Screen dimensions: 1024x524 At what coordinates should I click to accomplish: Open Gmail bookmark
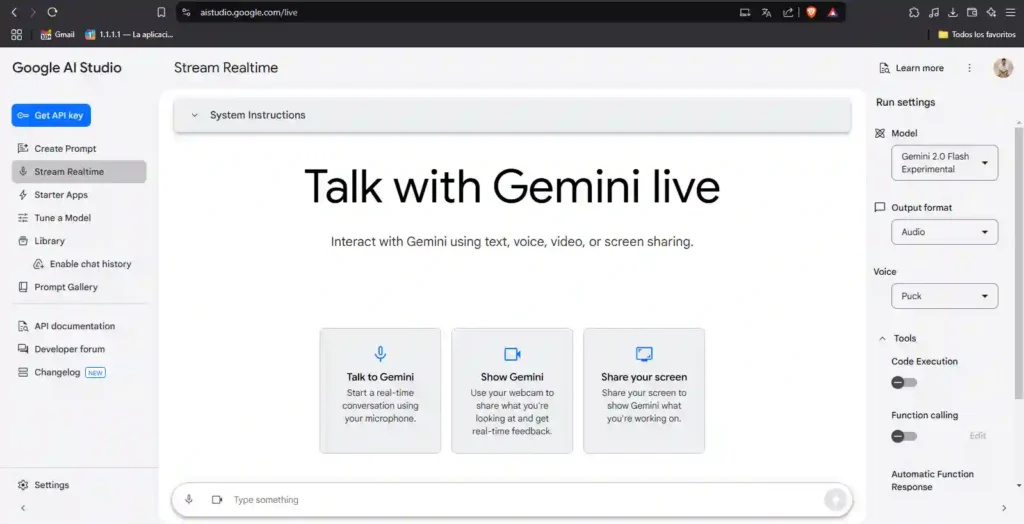click(x=57, y=35)
